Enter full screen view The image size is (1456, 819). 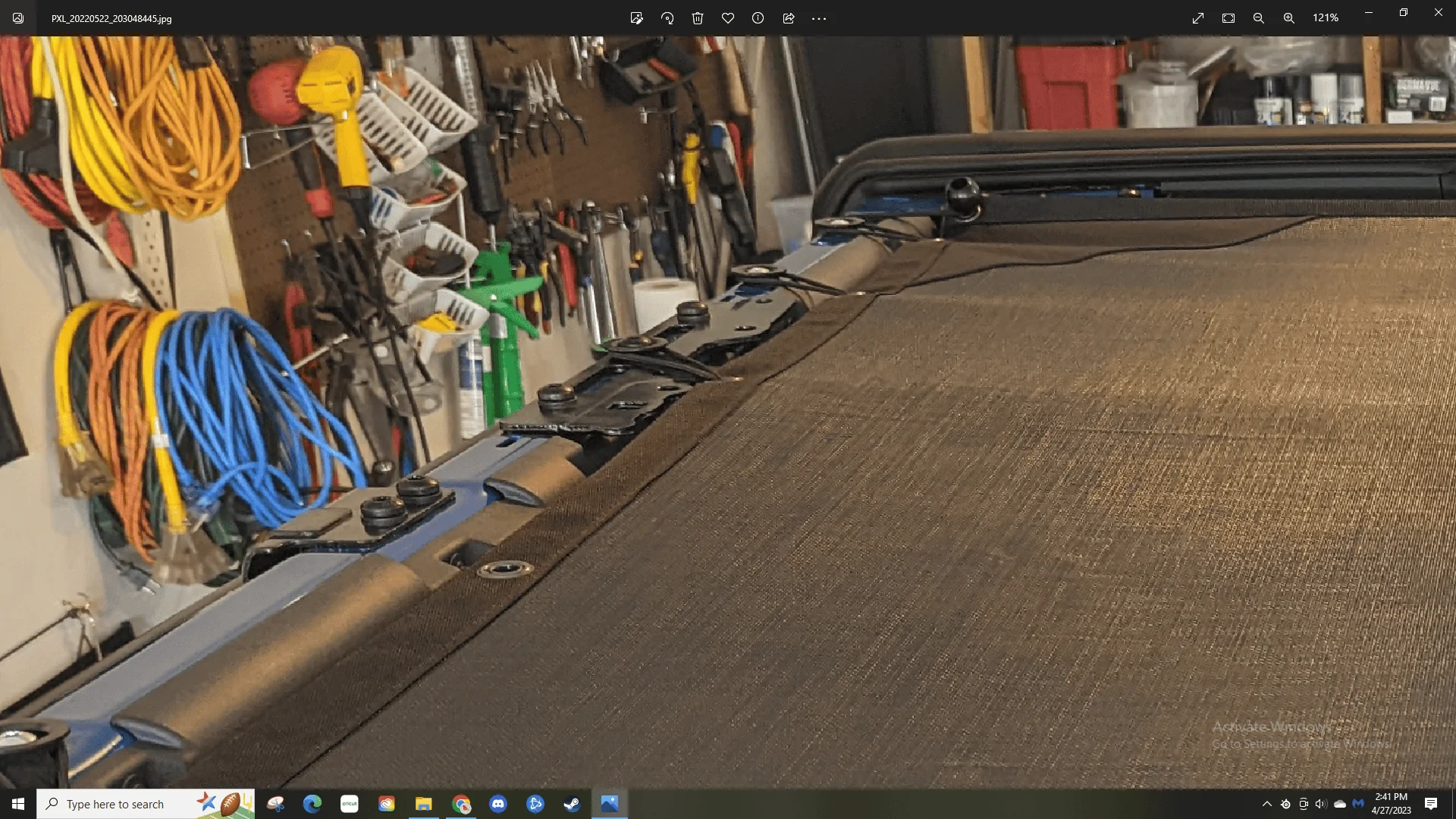pyautogui.click(x=1198, y=18)
